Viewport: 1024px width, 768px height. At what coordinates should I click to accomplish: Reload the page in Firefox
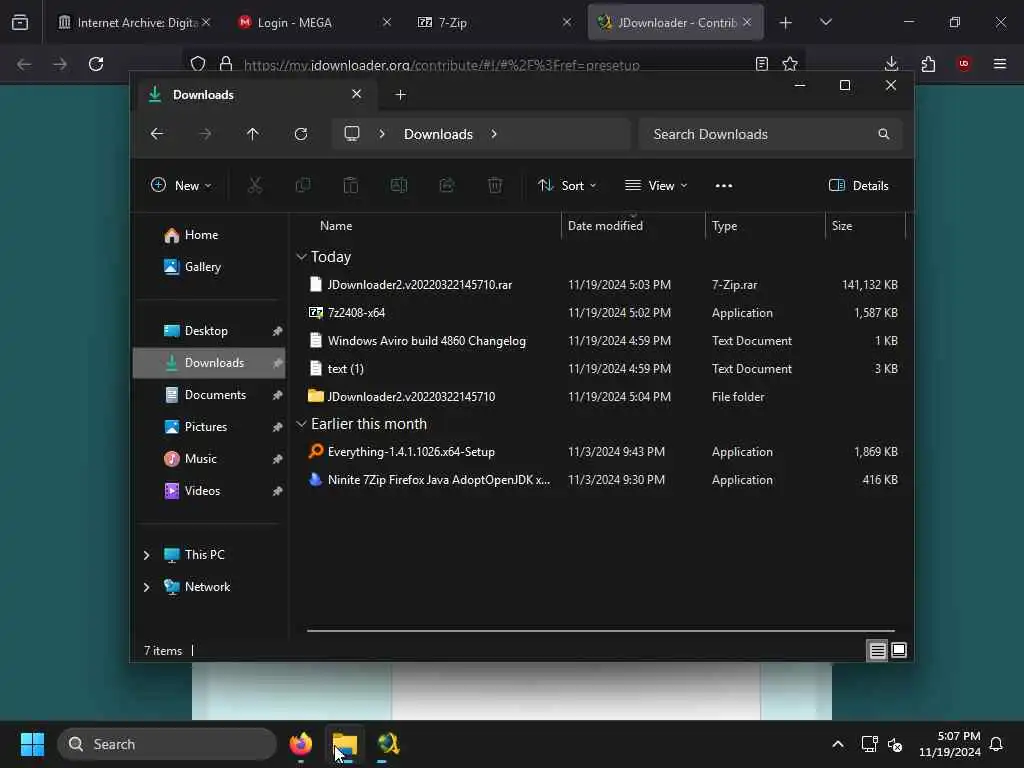96,64
